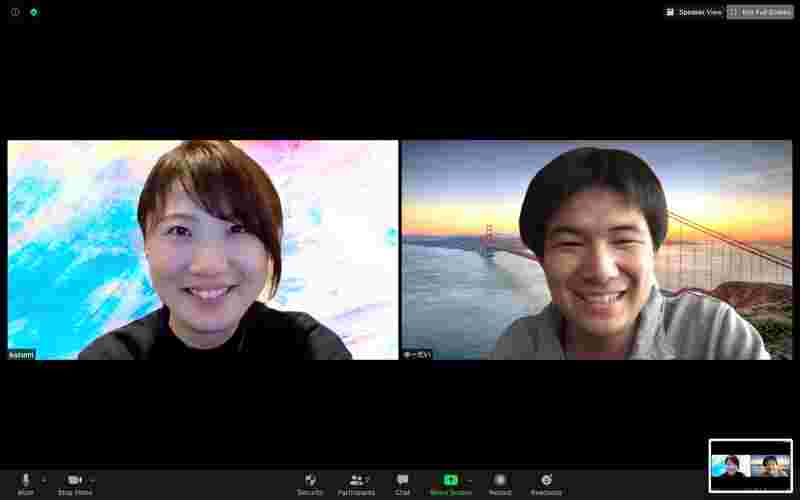Select the right participant's video with bridge background
Image resolution: width=800 pixels, height=500 pixels.
(x=597, y=250)
